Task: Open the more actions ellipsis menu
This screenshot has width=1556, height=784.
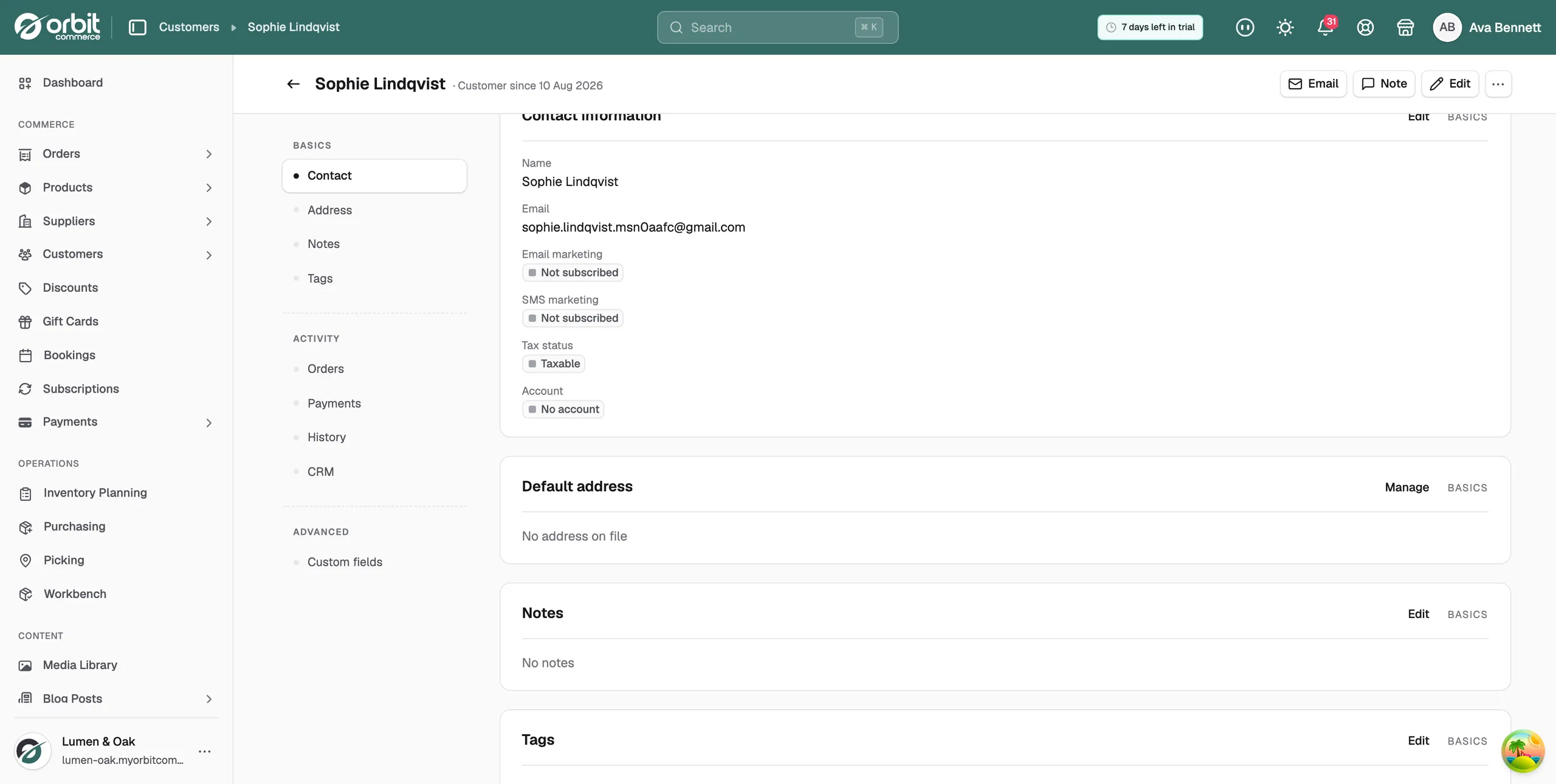Action: (x=1498, y=84)
